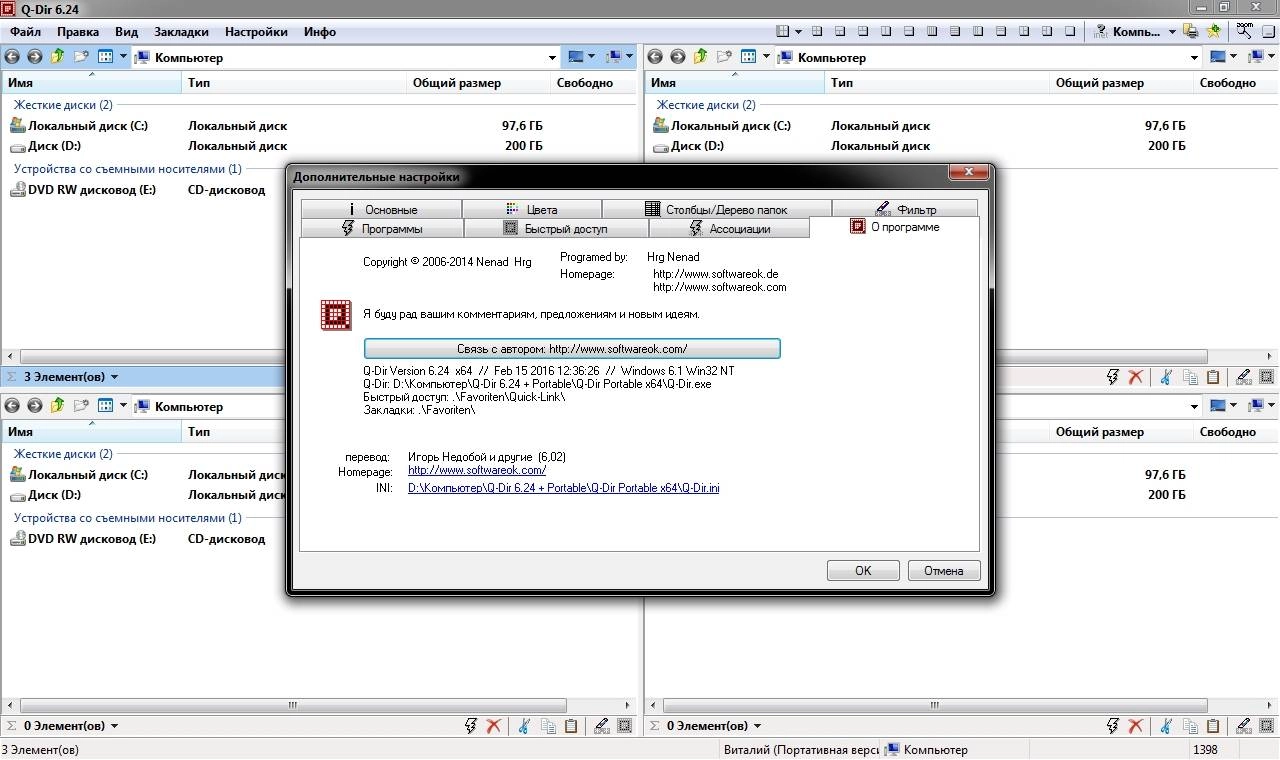Go forward in the top-left pane
The height and width of the screenshot is (760, 1280).
pos(35,57)
